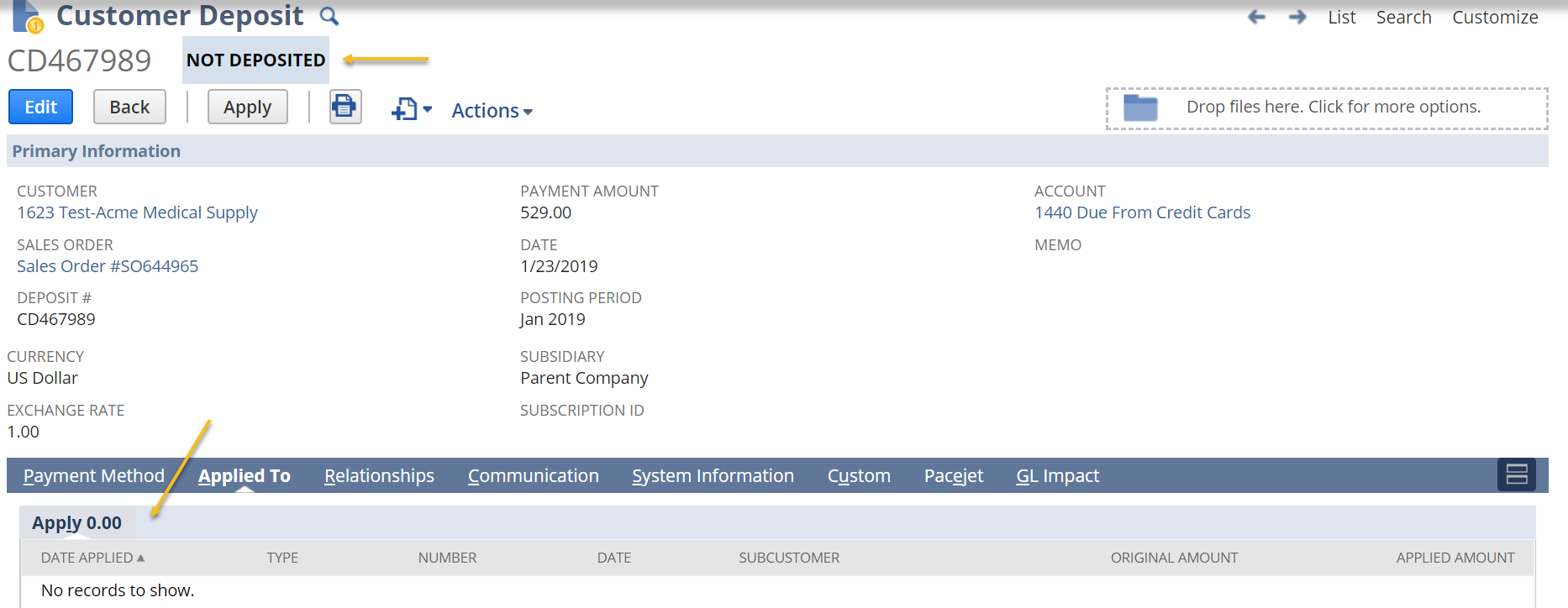This screenshot has height=608, width=1568.
Task: Go to previous record with left arrow
Action: tap(1256, 17)
